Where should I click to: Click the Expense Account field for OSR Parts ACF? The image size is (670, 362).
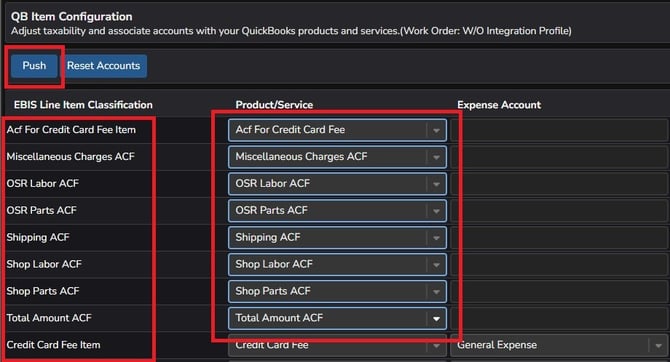[559, 211]
